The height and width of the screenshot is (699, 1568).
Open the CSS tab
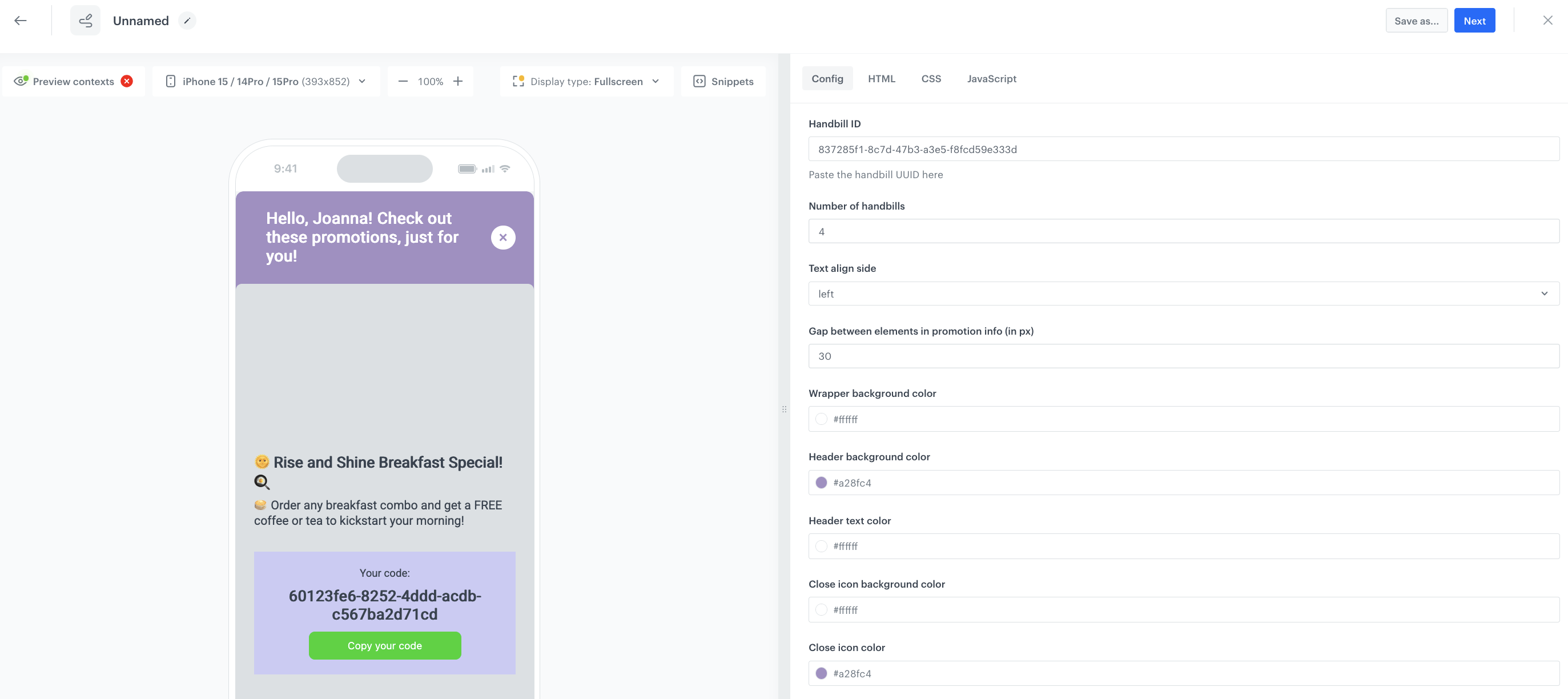[x=931, y=79]
